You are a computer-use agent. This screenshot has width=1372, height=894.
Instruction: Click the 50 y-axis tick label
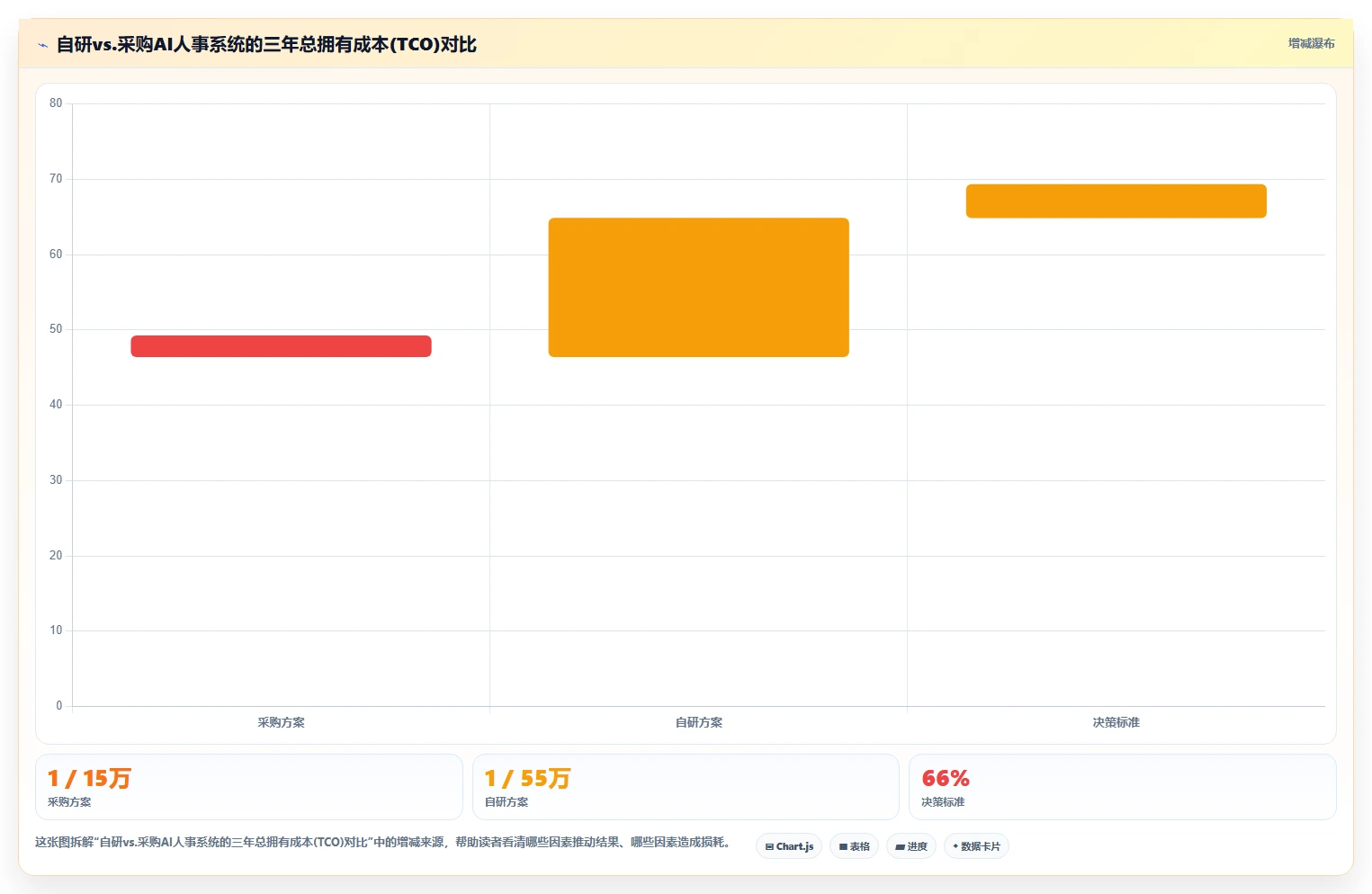(56, 329)
